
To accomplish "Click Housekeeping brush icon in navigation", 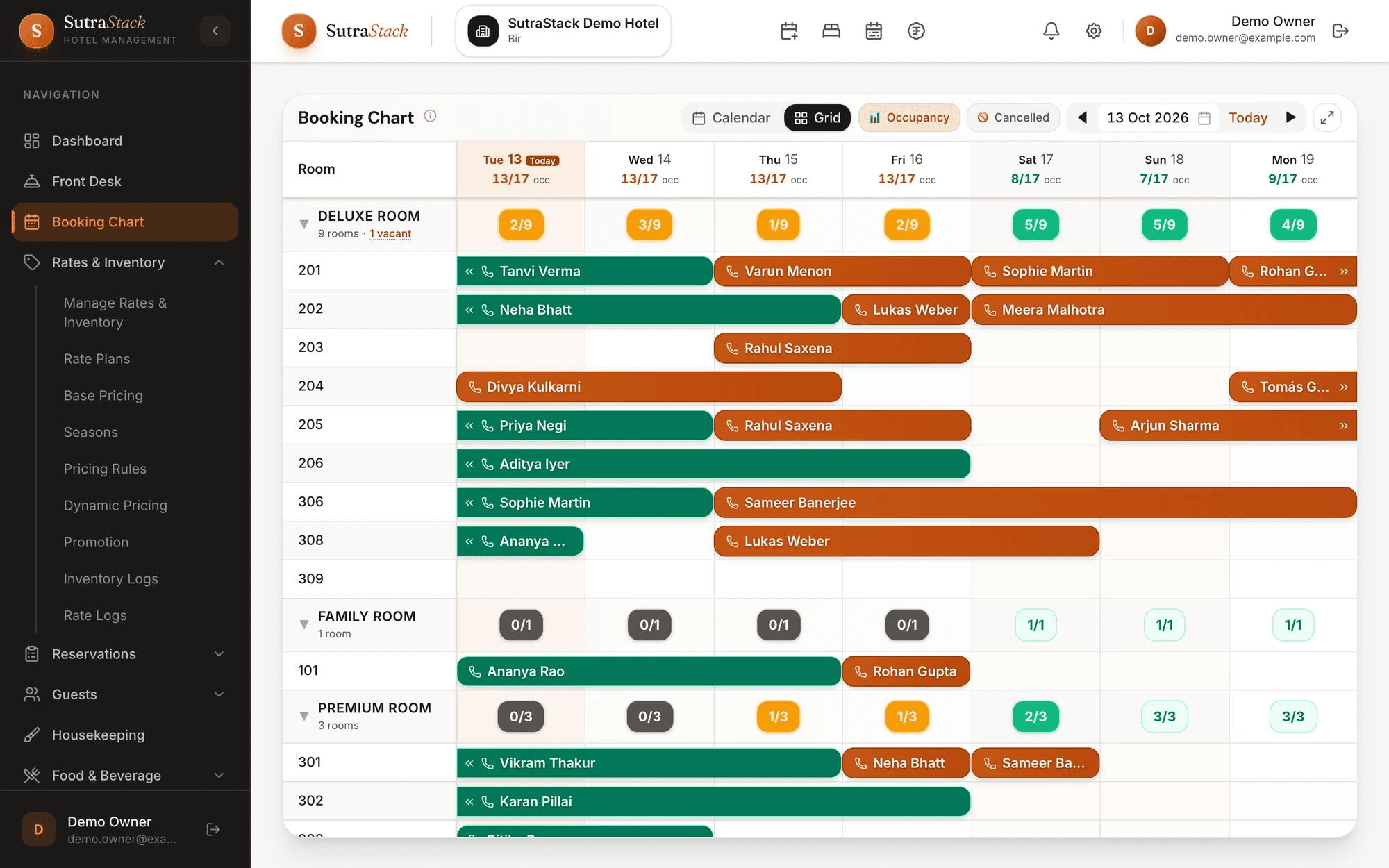I will tap(32, 735).
